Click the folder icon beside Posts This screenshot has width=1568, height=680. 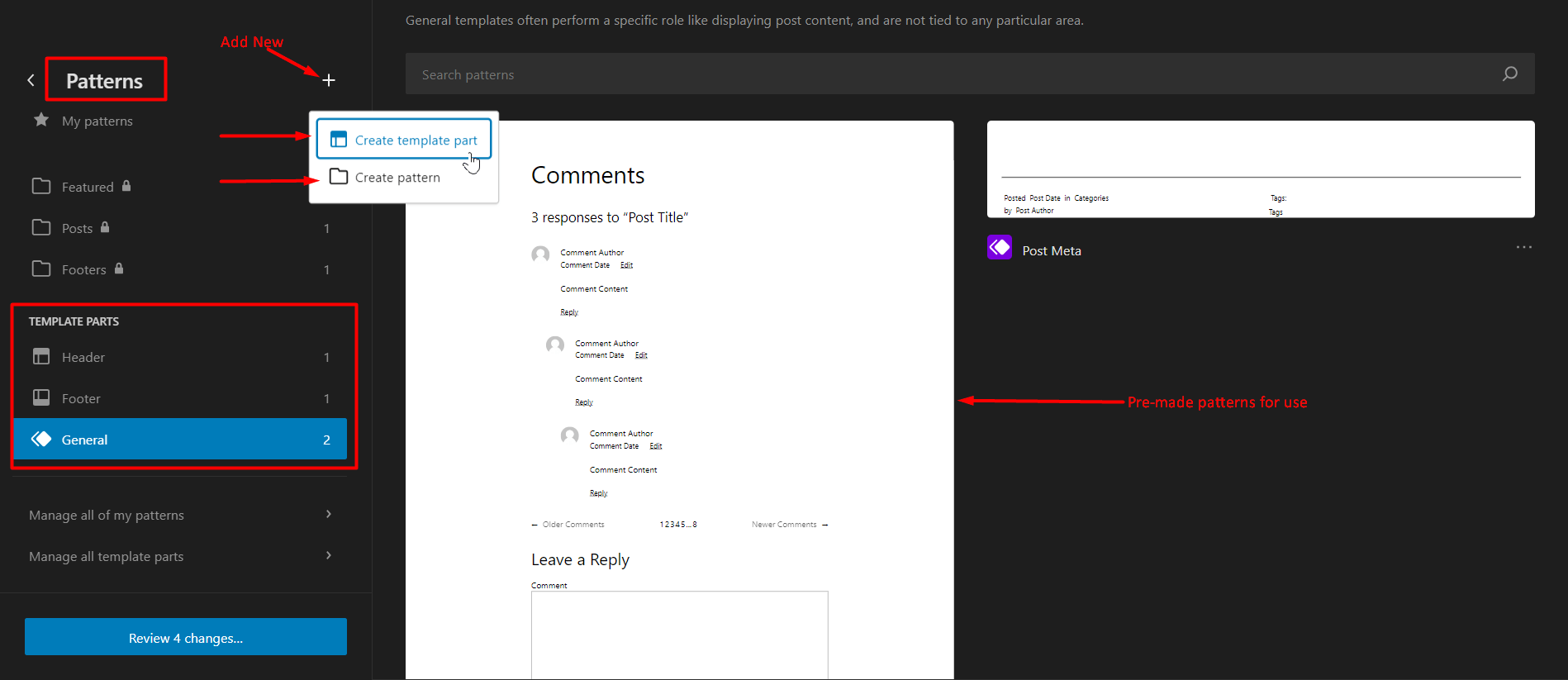(41, 227)
